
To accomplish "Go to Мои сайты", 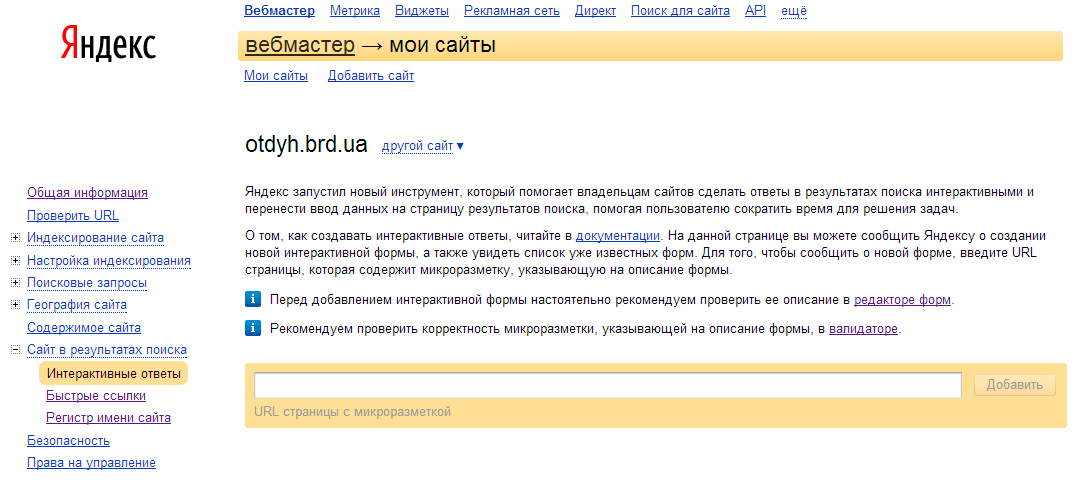I will pos(276,76).
